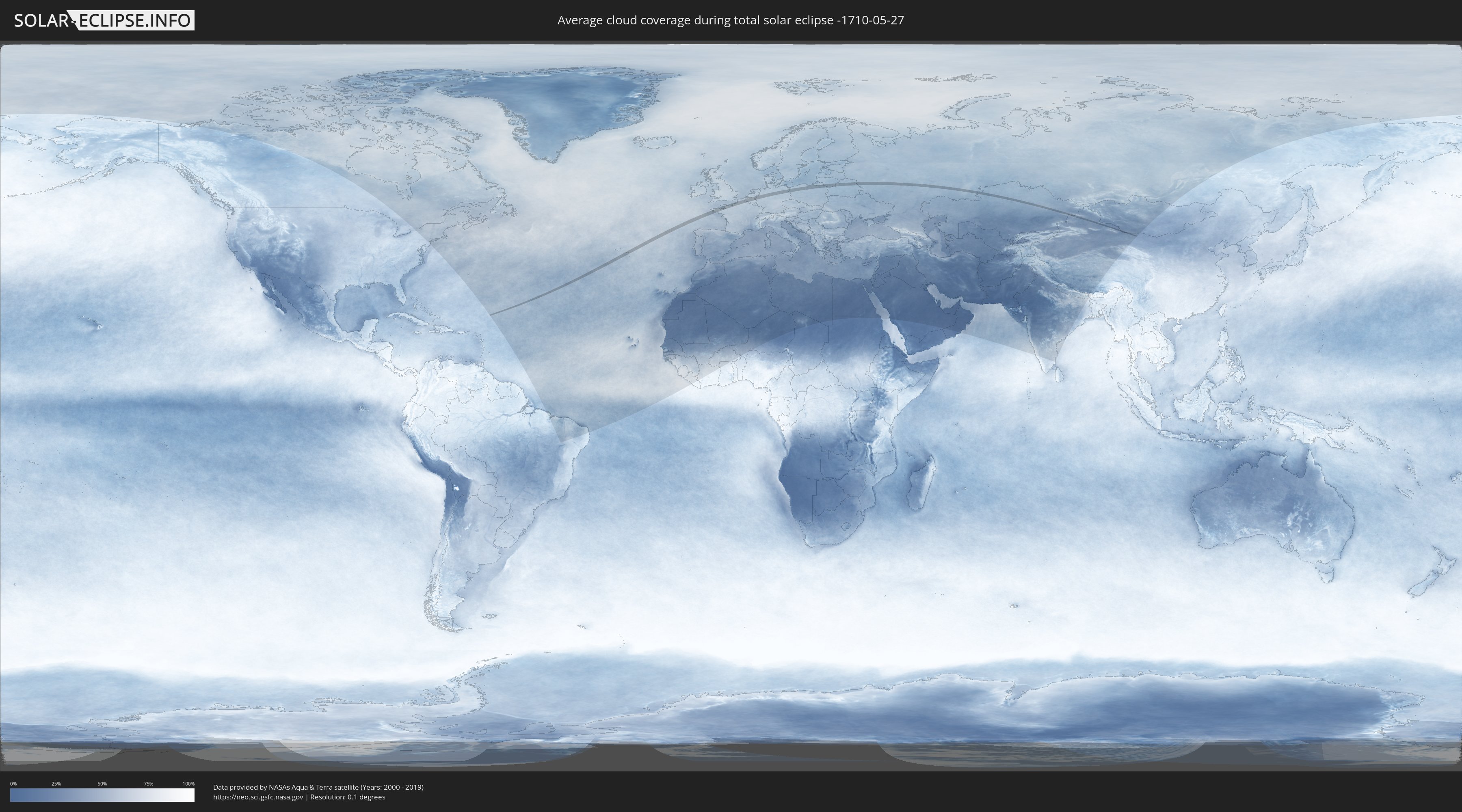The width and height of the screenshot is (1462, 812).
Task: Click the '25%' legend label
Action: (x=56, y=784)
